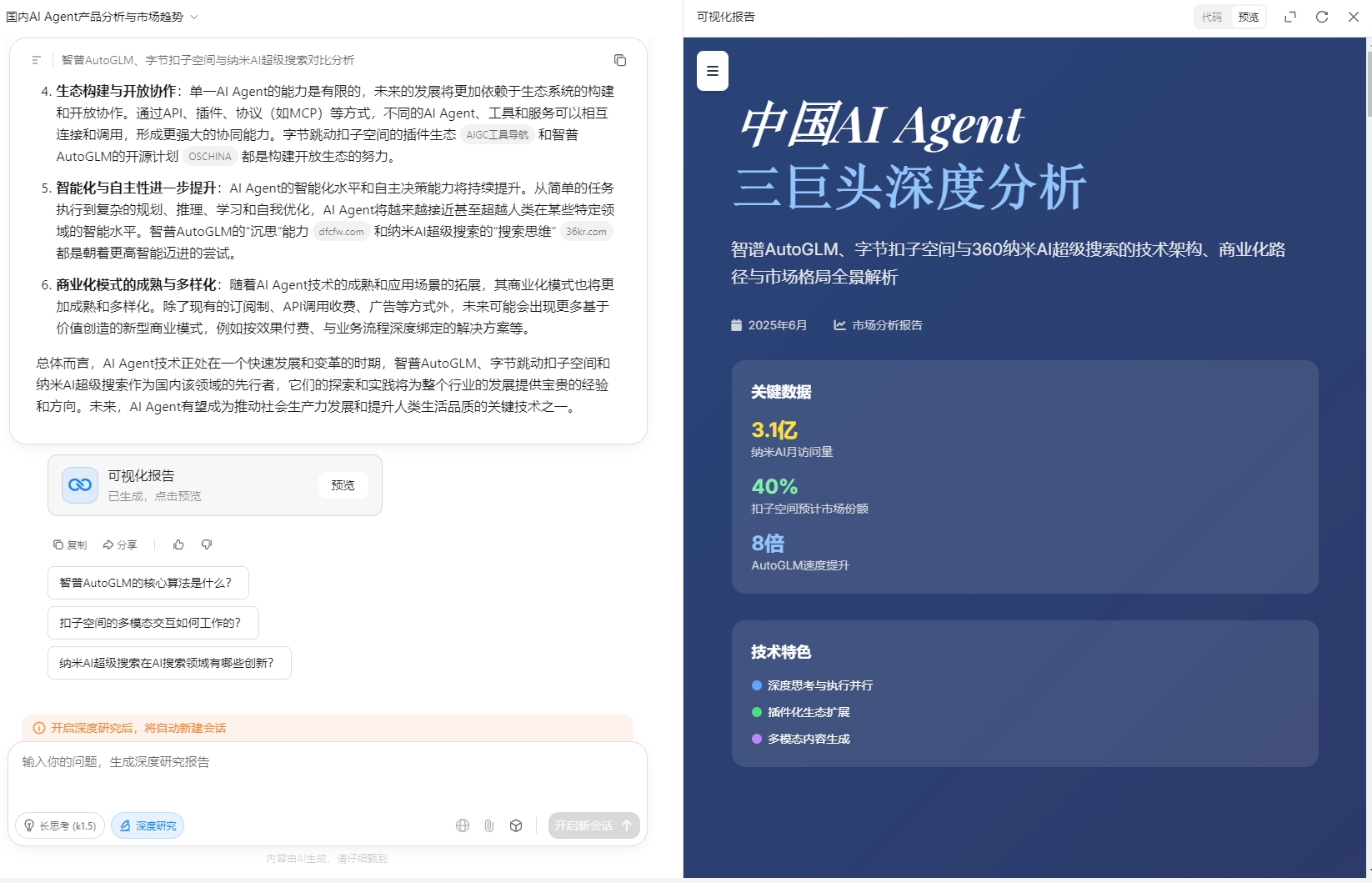The width and height of the screenshot is (1372, 883).
Task: Click the warning icon in the orange notice
Action: coord(38,728)
